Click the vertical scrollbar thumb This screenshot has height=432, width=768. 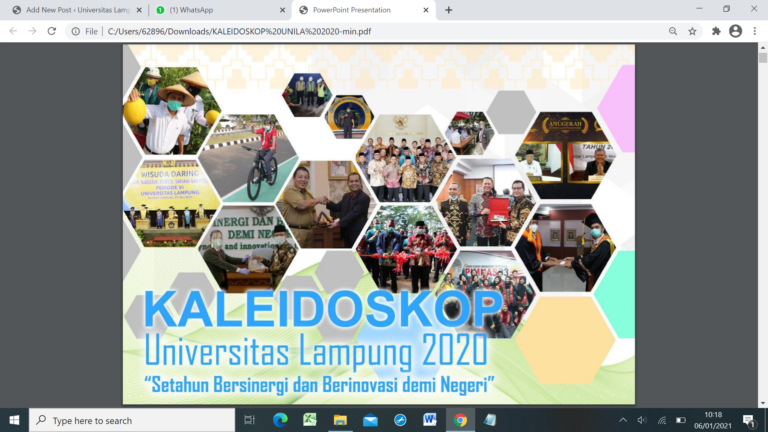click(763, 57)
